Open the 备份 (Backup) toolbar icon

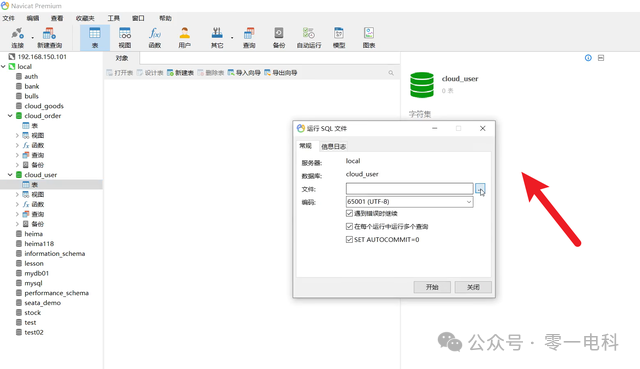(279, 38)
